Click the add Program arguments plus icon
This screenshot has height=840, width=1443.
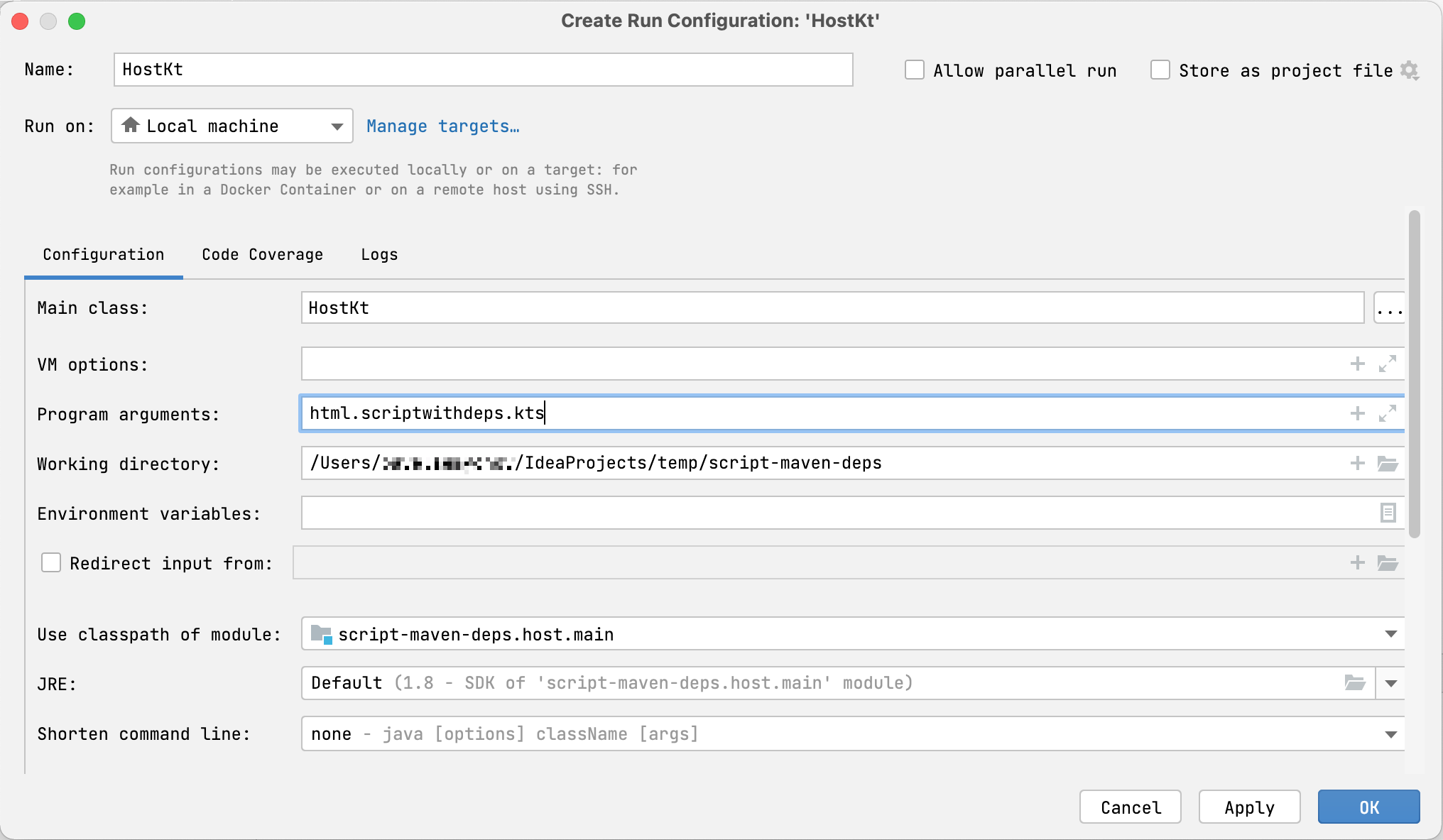pos(1358,413)
